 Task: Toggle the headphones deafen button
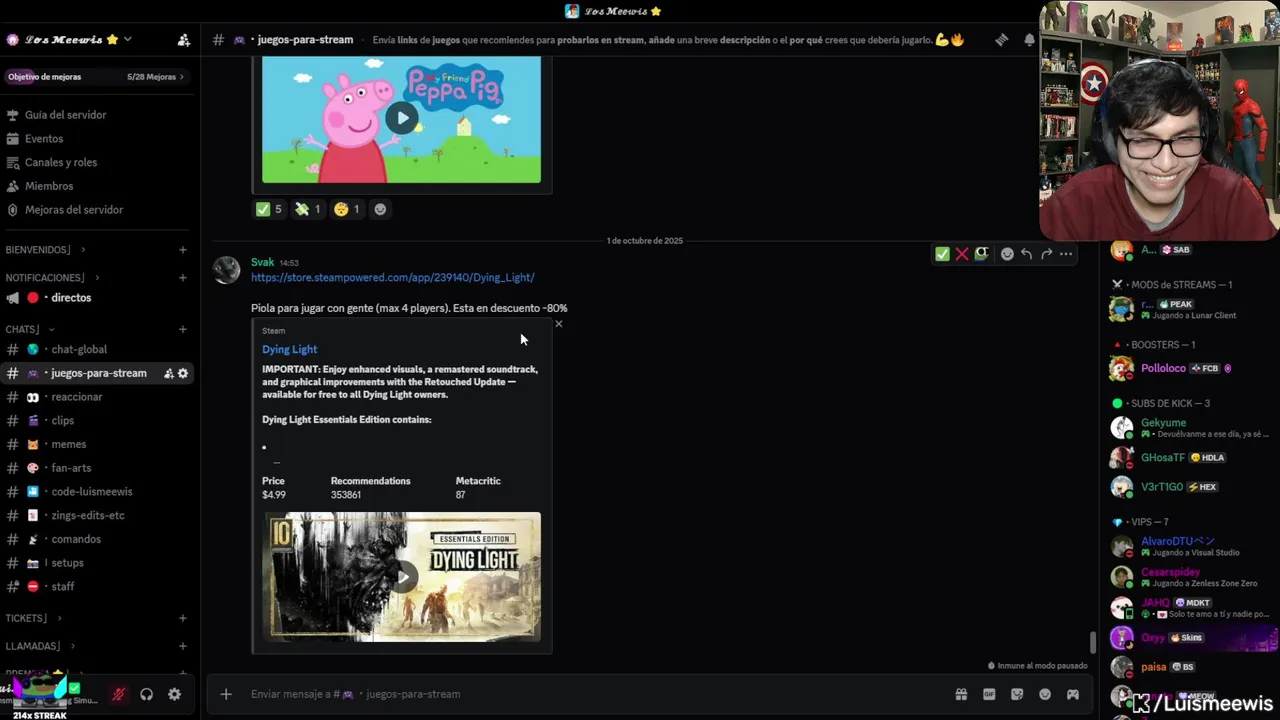(x=146, y=694)
